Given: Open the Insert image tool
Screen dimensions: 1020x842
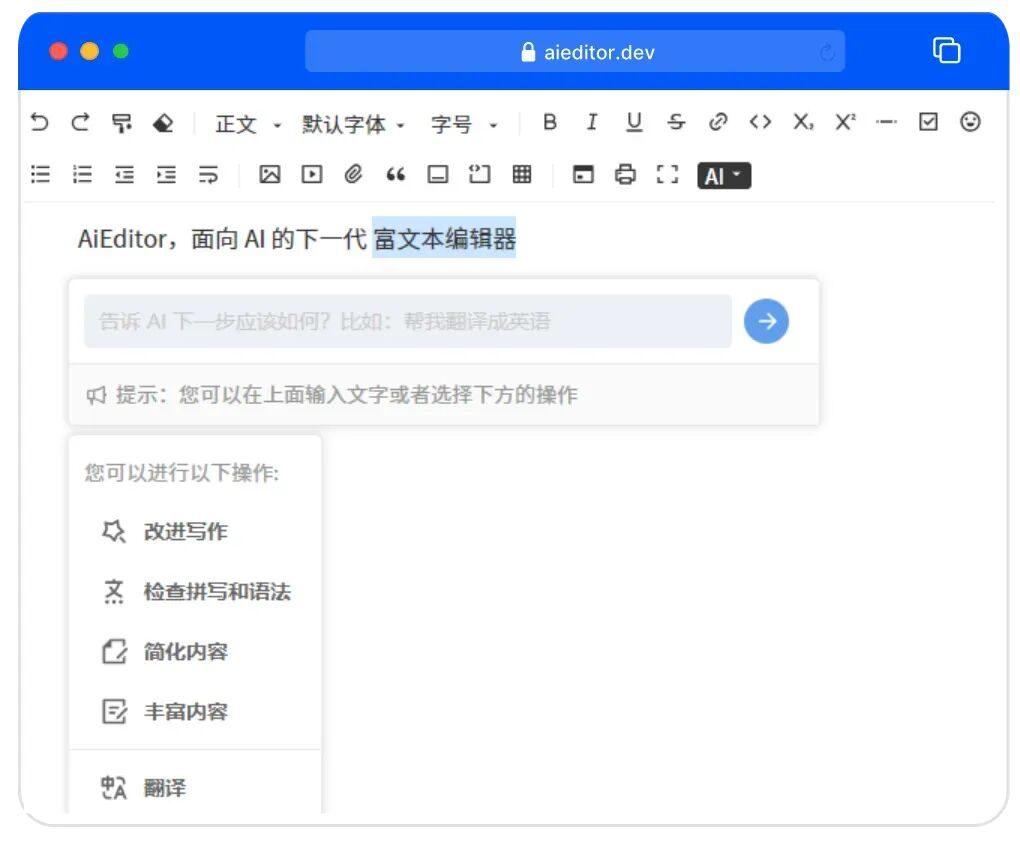Looking at the screenshot, I should (269, 174).
